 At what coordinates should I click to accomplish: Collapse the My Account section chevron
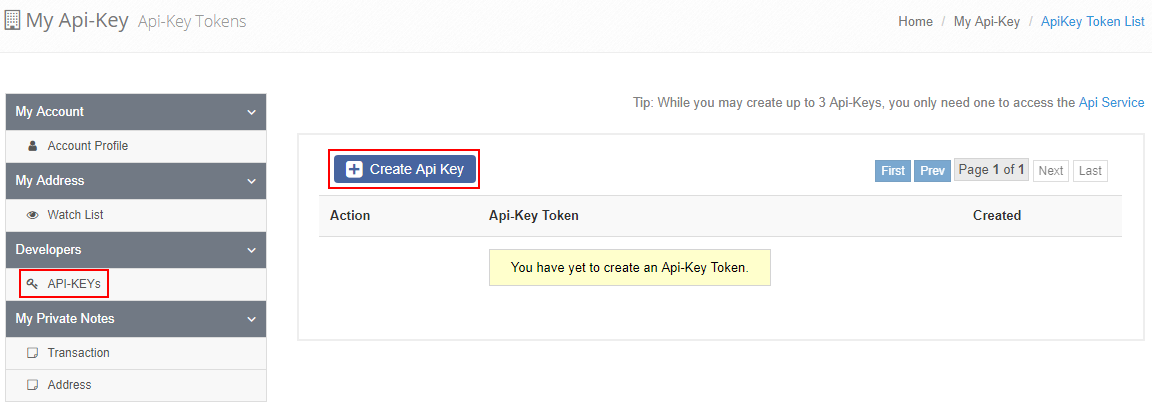pyautogui.click(x=251, y=112)
